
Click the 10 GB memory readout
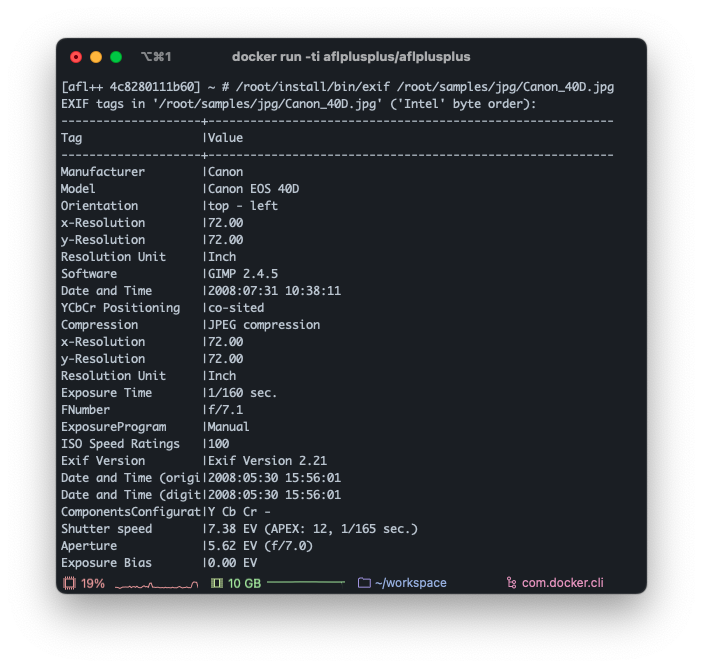click(244, 583)
